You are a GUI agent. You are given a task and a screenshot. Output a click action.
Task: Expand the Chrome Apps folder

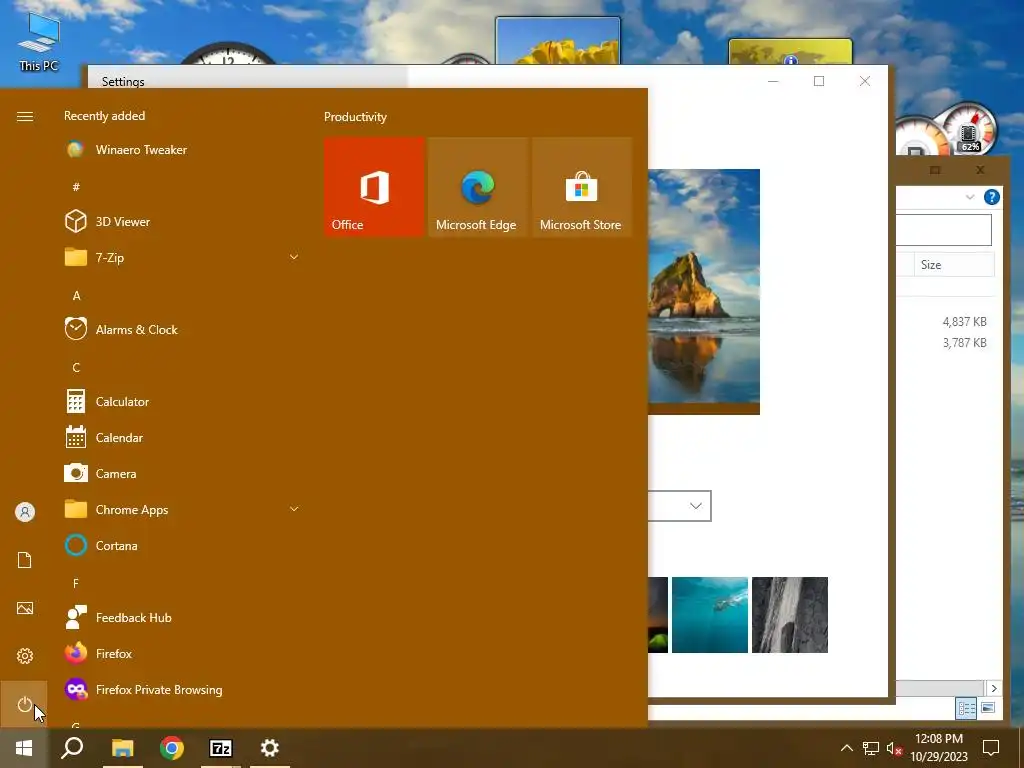(294, 509)
